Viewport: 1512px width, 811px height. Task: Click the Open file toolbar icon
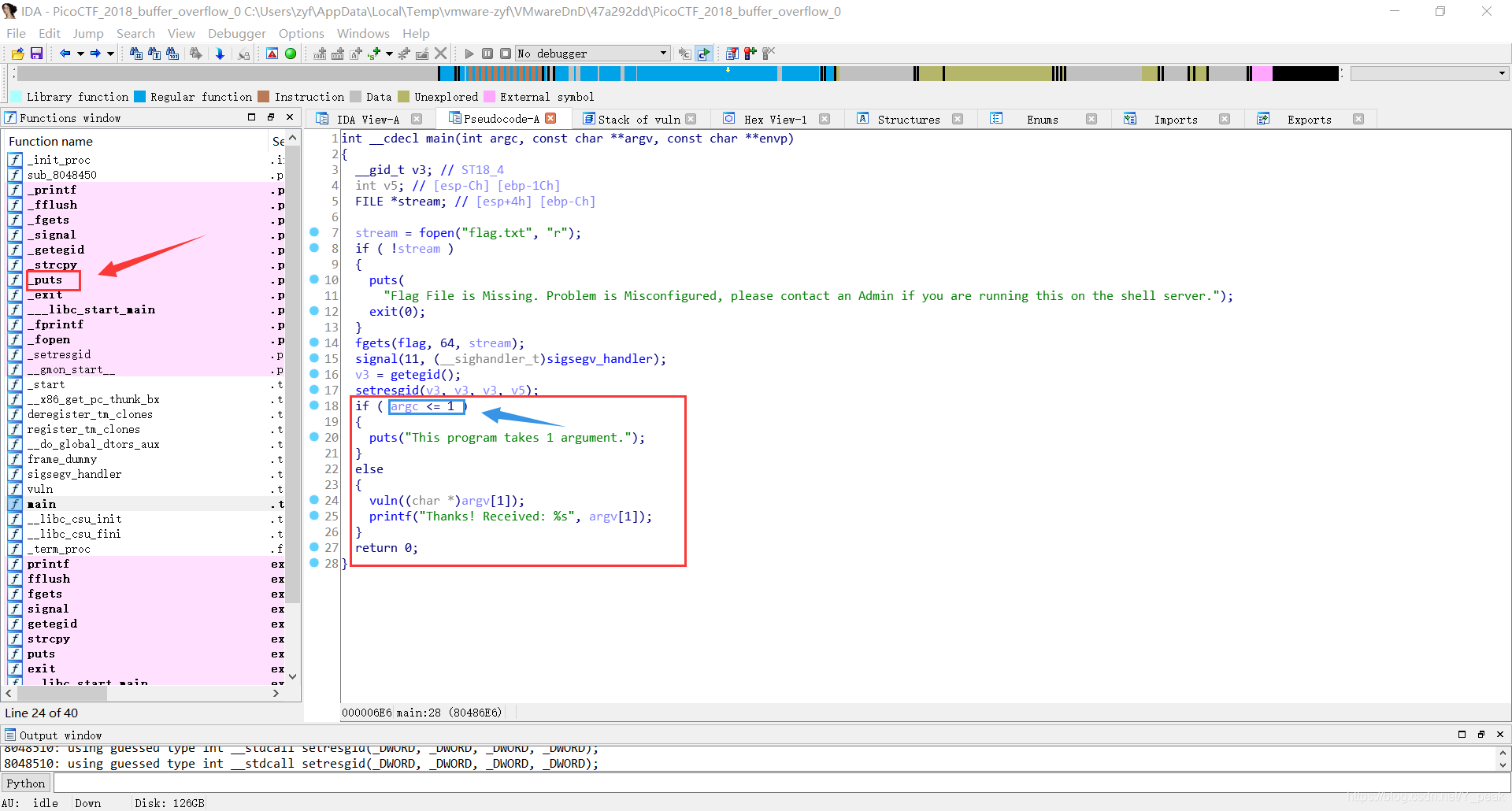point(17,54)
